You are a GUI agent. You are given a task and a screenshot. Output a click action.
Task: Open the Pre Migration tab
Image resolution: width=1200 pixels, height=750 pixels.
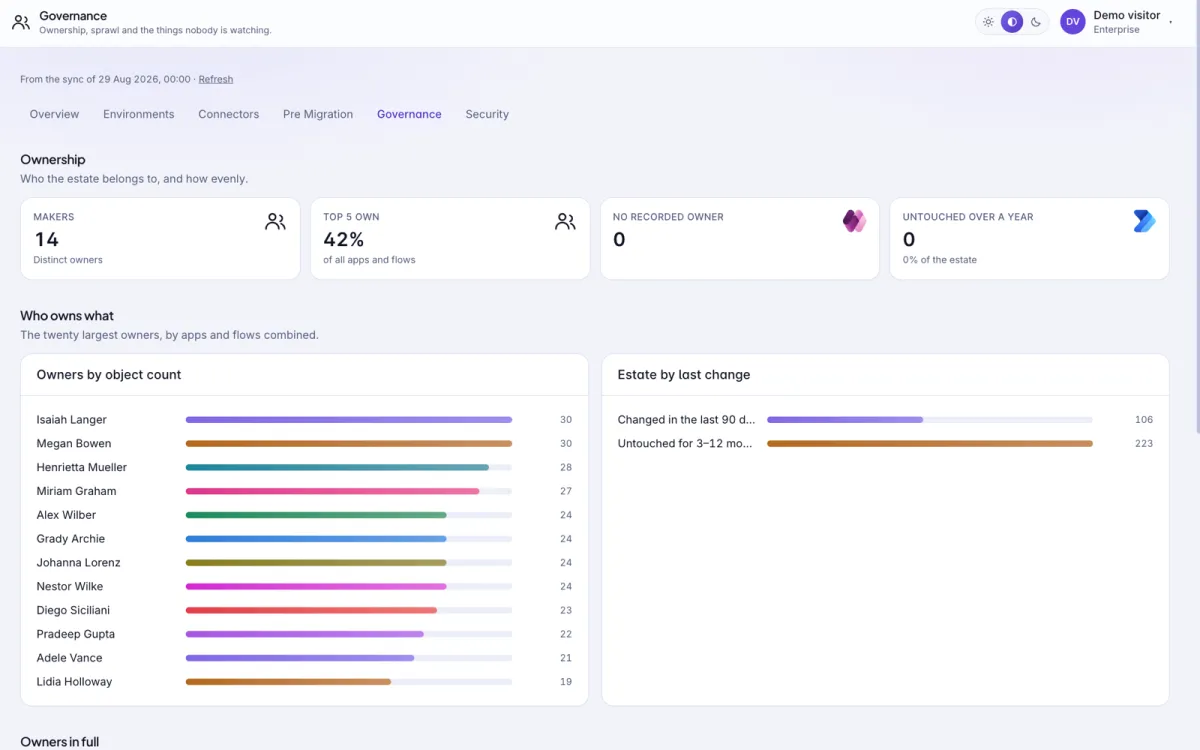click(318, 114)
